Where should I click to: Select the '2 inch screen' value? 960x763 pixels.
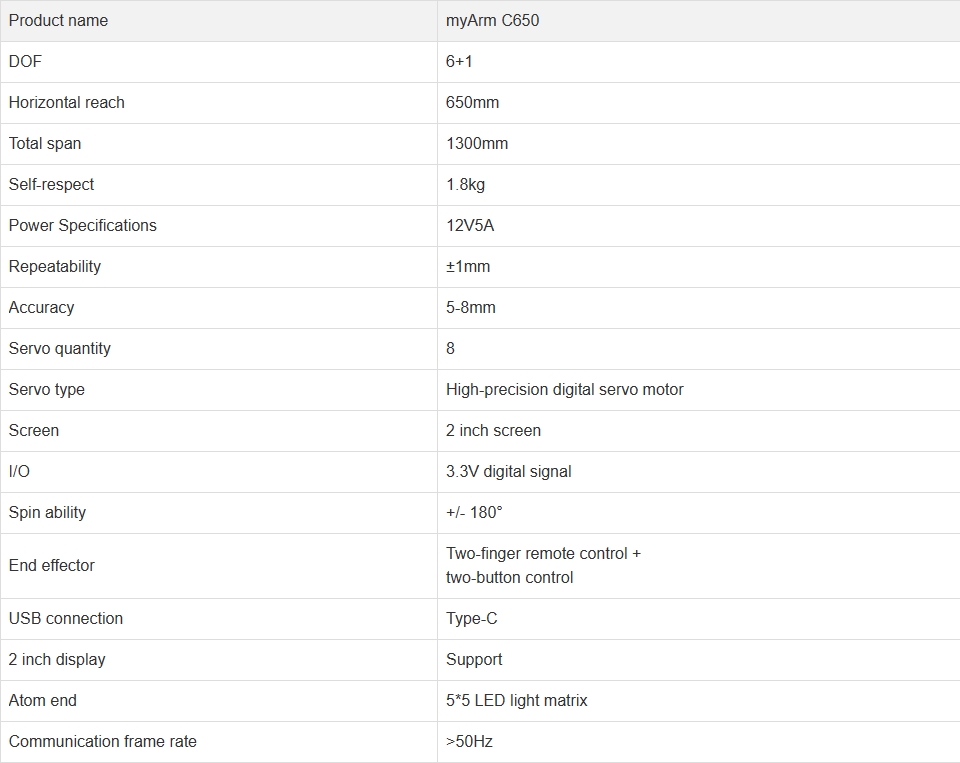[x=493, y=431]
